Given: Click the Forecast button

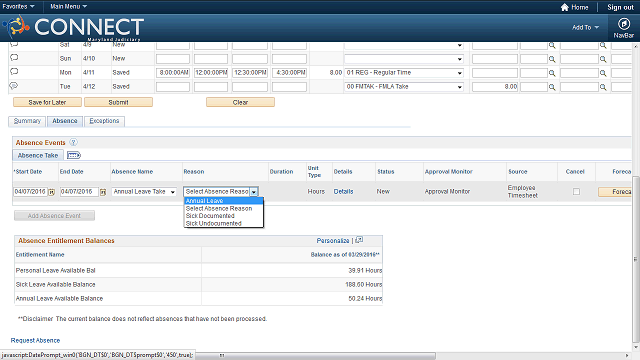Looking at the screenshot, I should click(x=616, y=191).
